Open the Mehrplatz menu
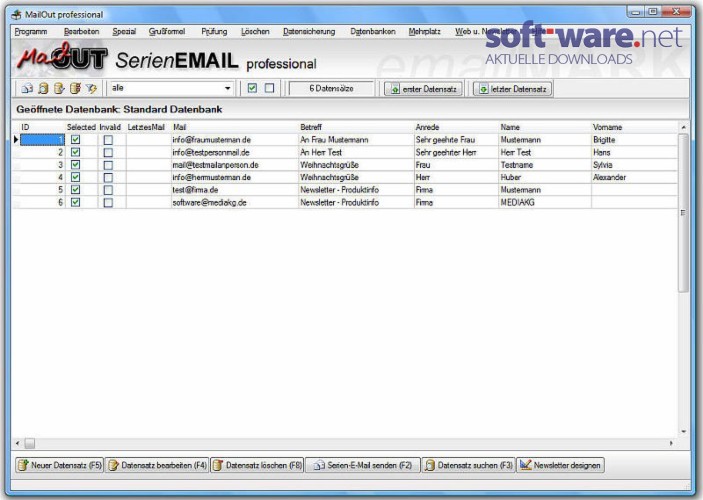This screenshot has height=500, width=703. [x=424, y=31]
